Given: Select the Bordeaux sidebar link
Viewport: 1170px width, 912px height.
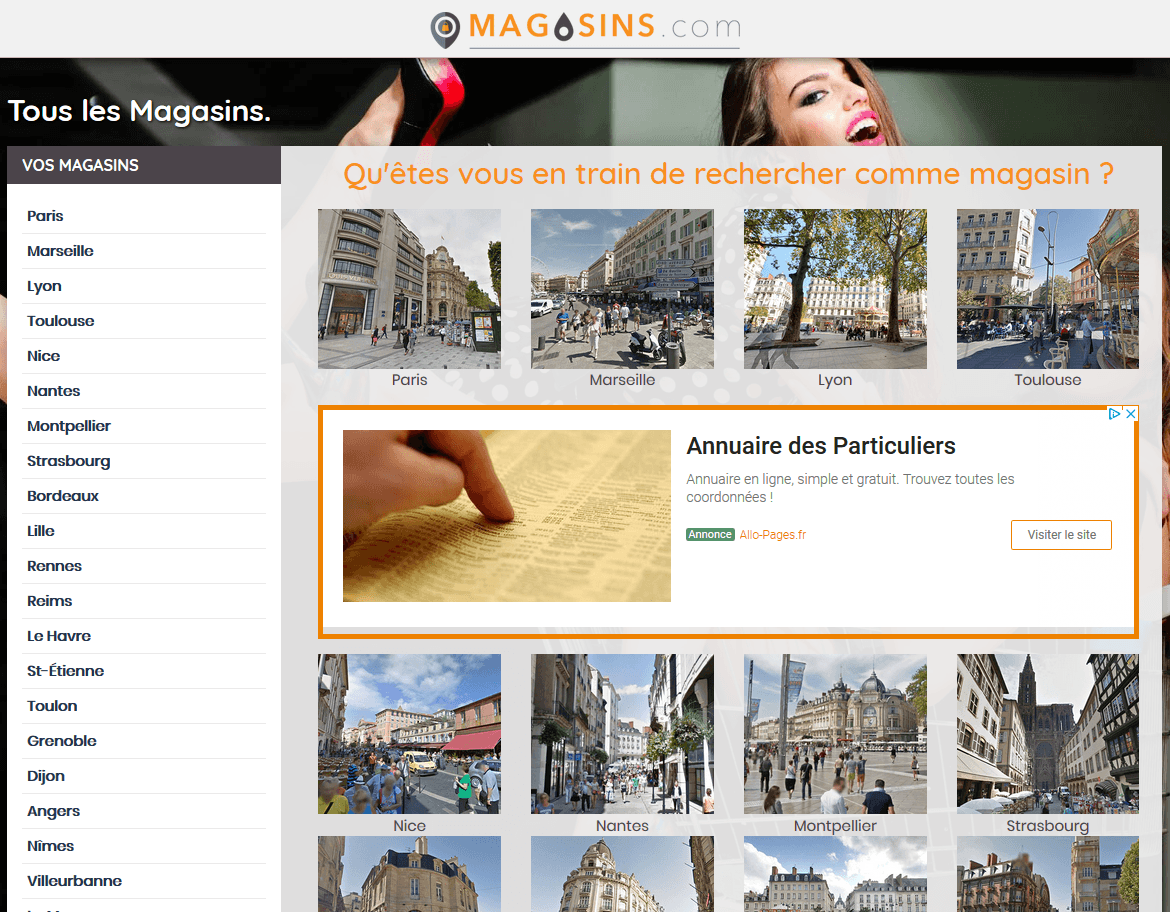Looking at the screenshot, I should click(63, 496).
